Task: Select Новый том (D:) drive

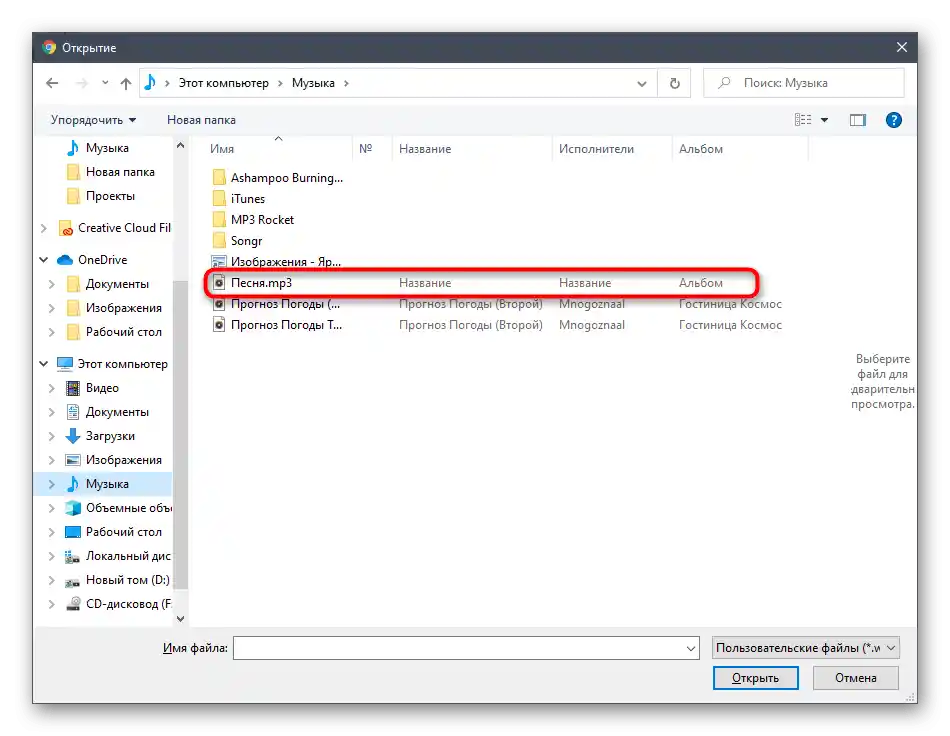Action: pyautogui.click(x=118, y=580)
